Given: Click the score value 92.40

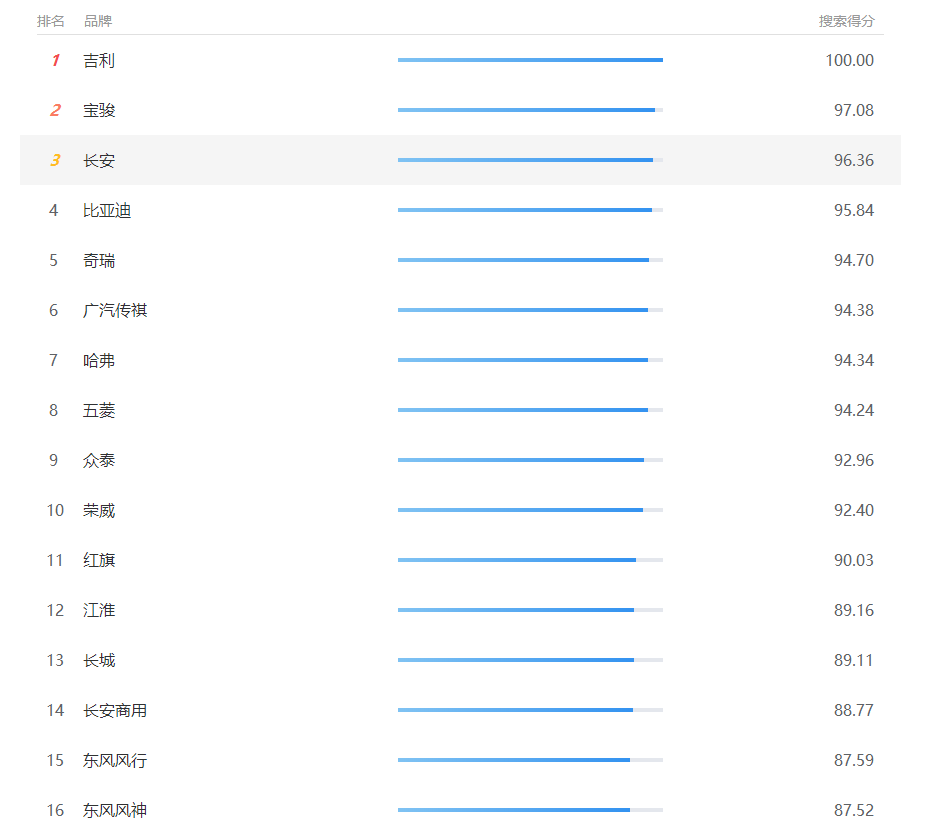Looking at the screenshot, I should click(x=854, y=510).
